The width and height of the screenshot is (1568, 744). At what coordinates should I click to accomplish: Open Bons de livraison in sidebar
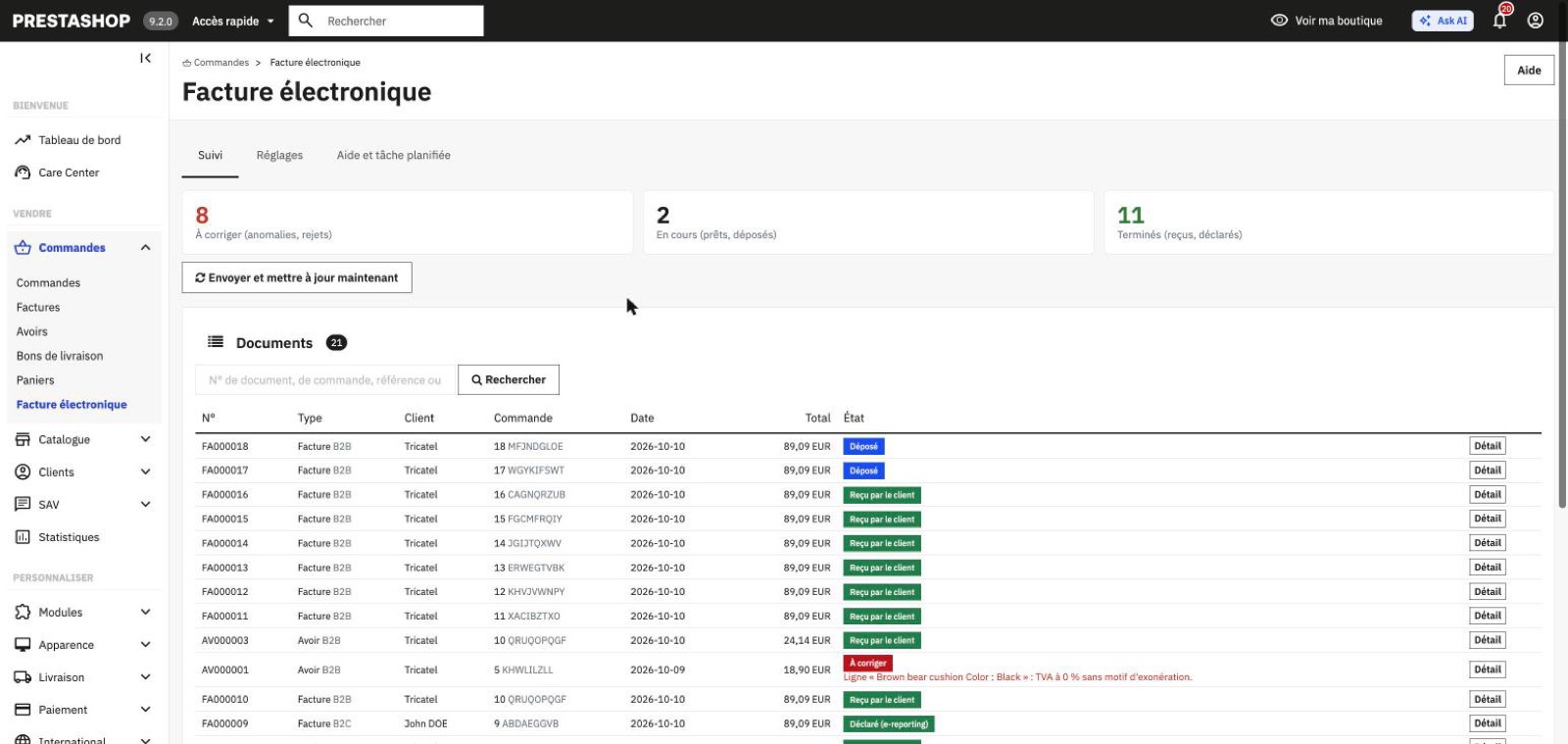coord(60,356)
